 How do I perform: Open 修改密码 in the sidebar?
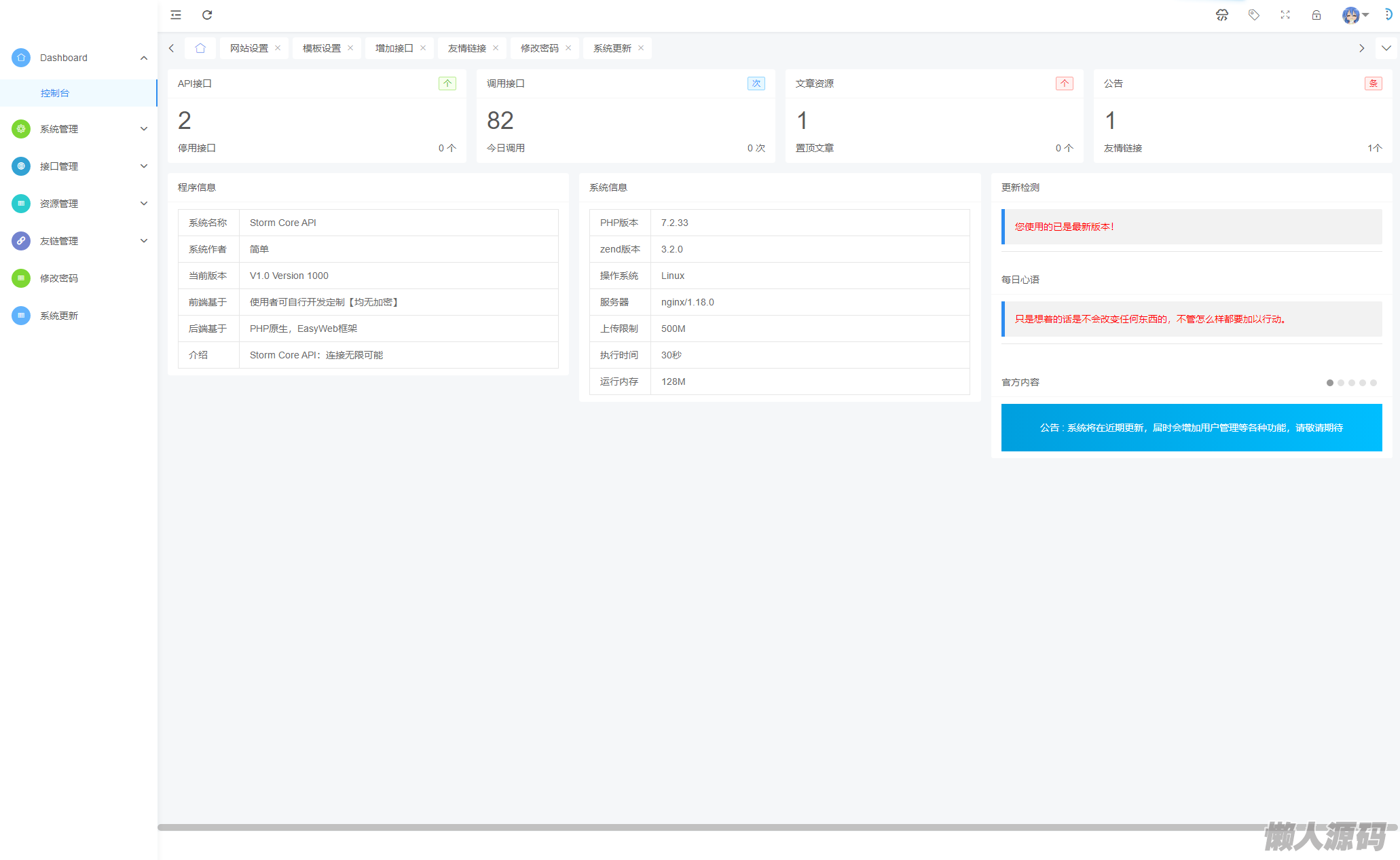(59, 278)
